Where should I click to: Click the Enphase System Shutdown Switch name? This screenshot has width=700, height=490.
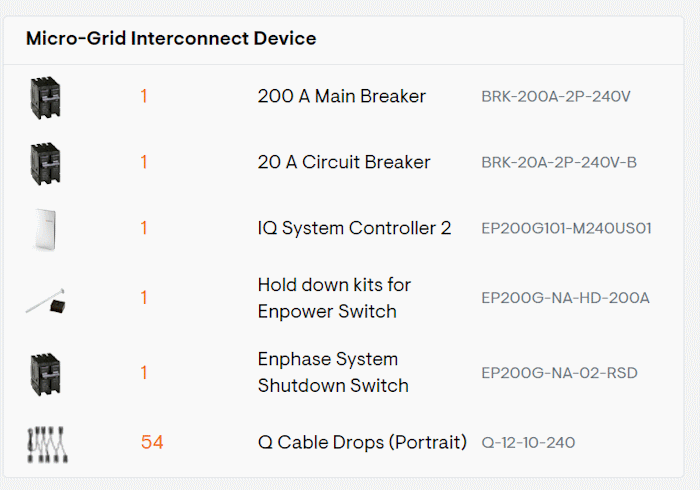pos(333,372)
